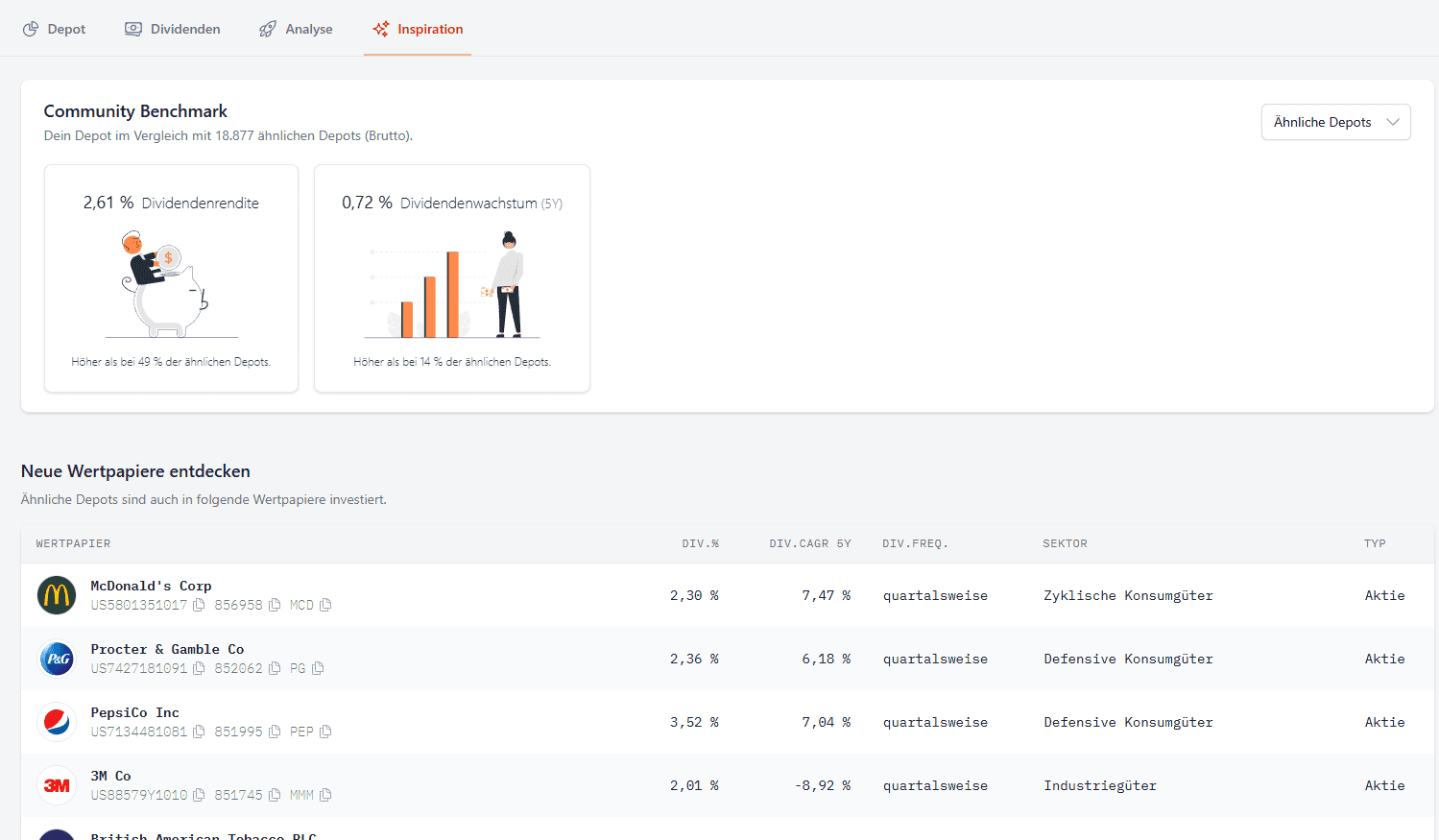This screenshot has width=1439, height=840.
Task: Copy McDonald's ISIN US5801351017
Action: coord(199,605)
